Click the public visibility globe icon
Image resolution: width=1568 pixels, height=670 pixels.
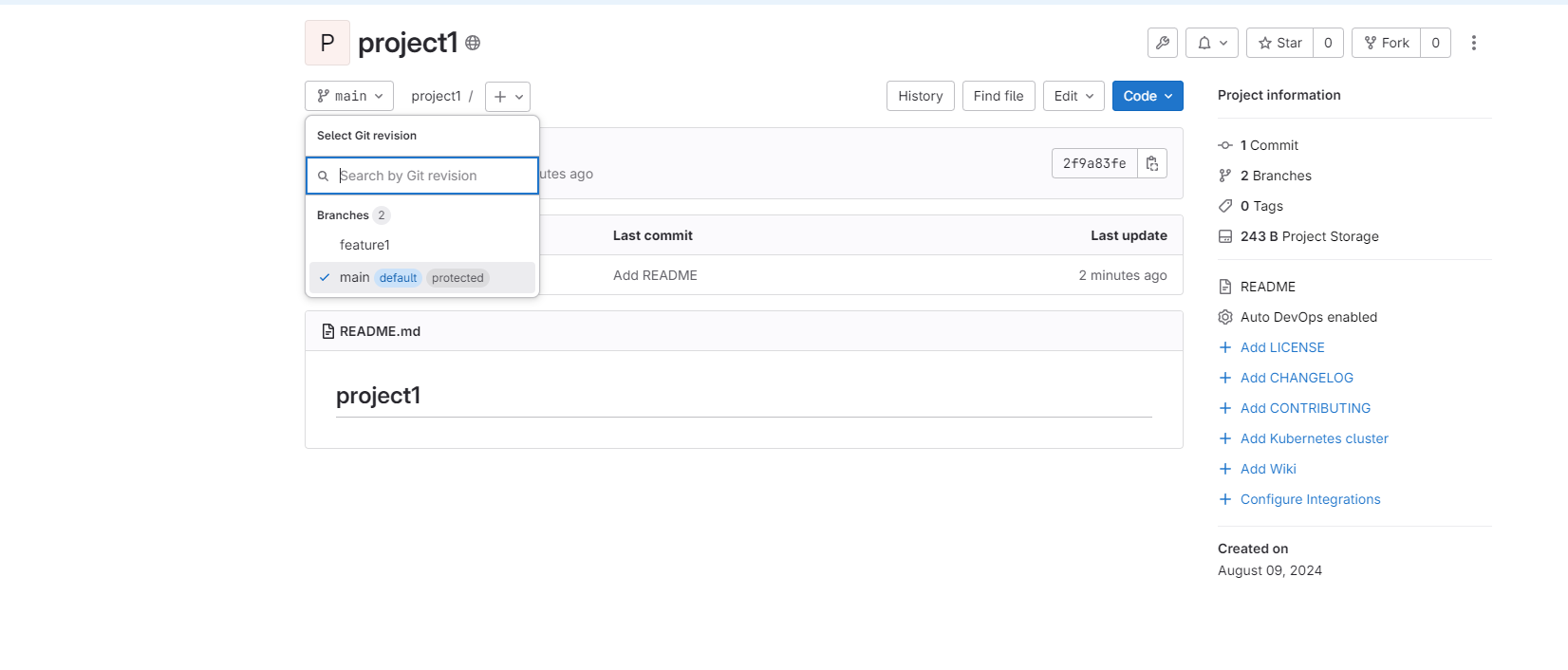(473, 43)
